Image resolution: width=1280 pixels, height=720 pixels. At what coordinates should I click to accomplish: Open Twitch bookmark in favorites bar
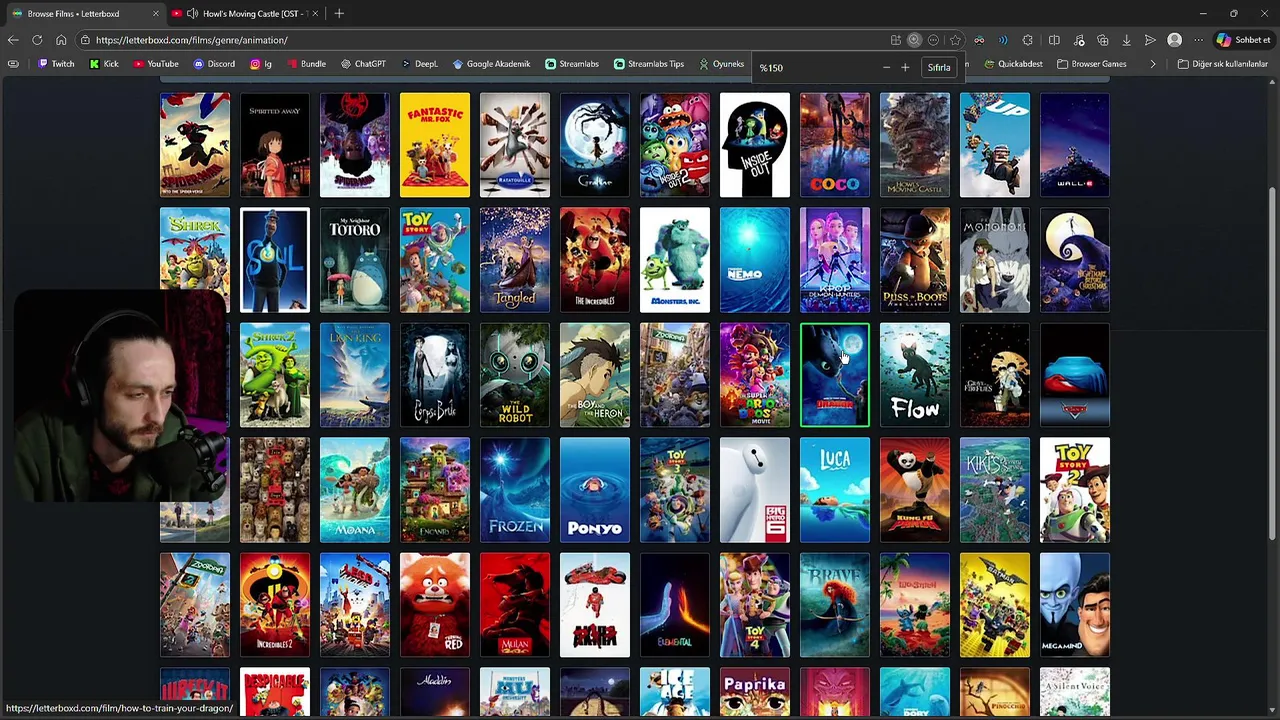[56, 64]
